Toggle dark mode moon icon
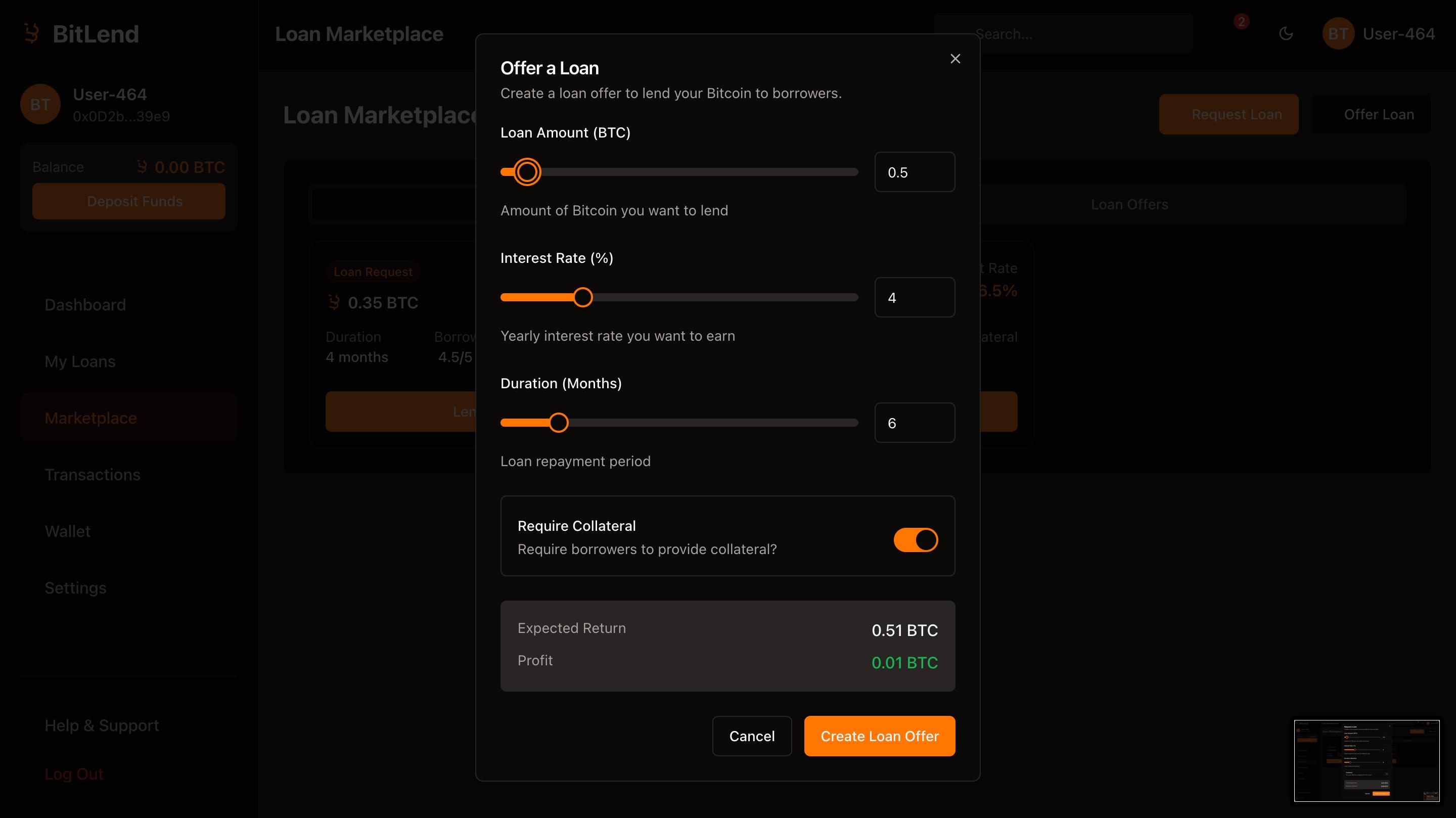The image size is (1456, 818). pyautogui.click(x=1286, y=34)
